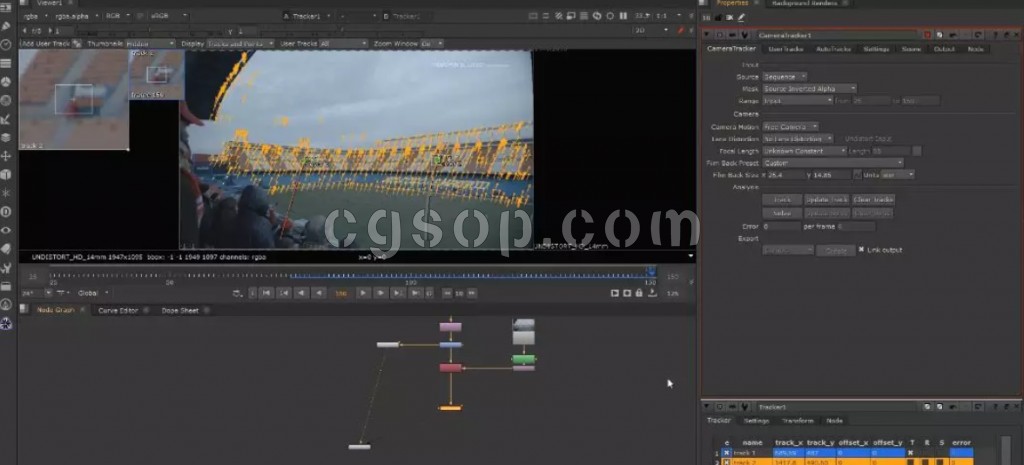Open the Deep nodes D icon
This screenshot has width=1024, height=465.
pos(6,212)
